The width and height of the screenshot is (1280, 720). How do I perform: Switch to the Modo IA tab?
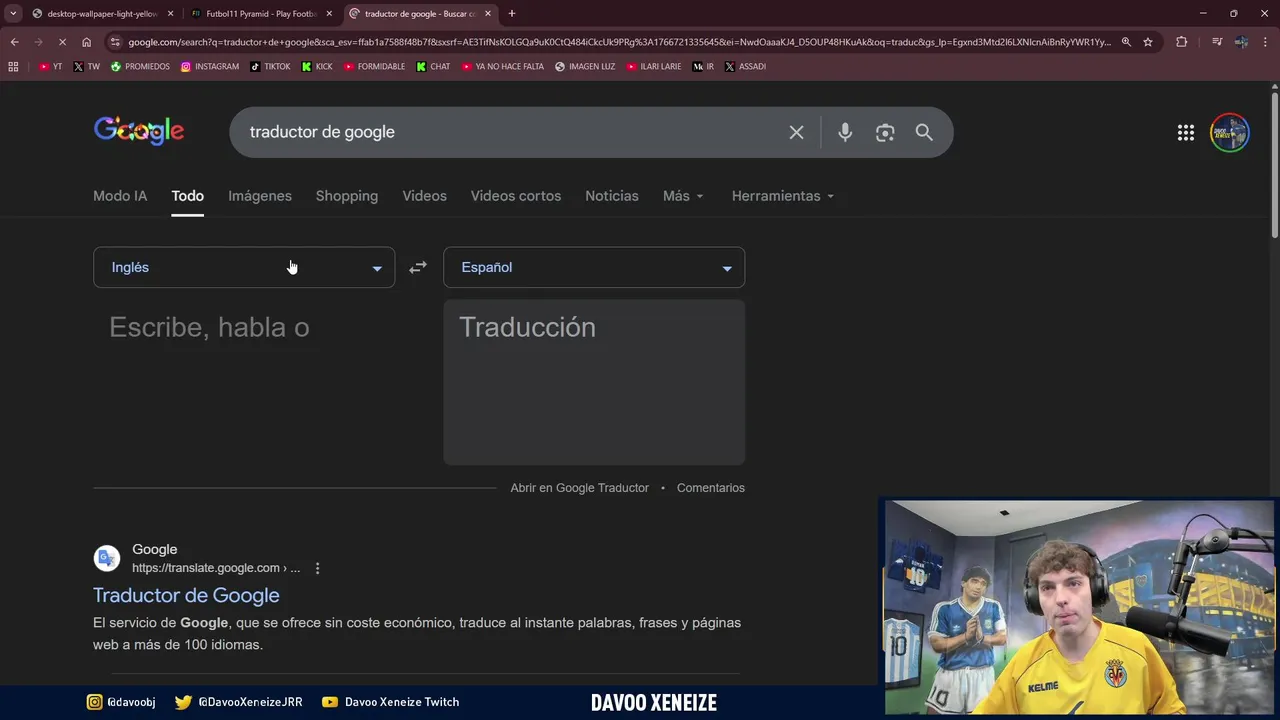120,196
